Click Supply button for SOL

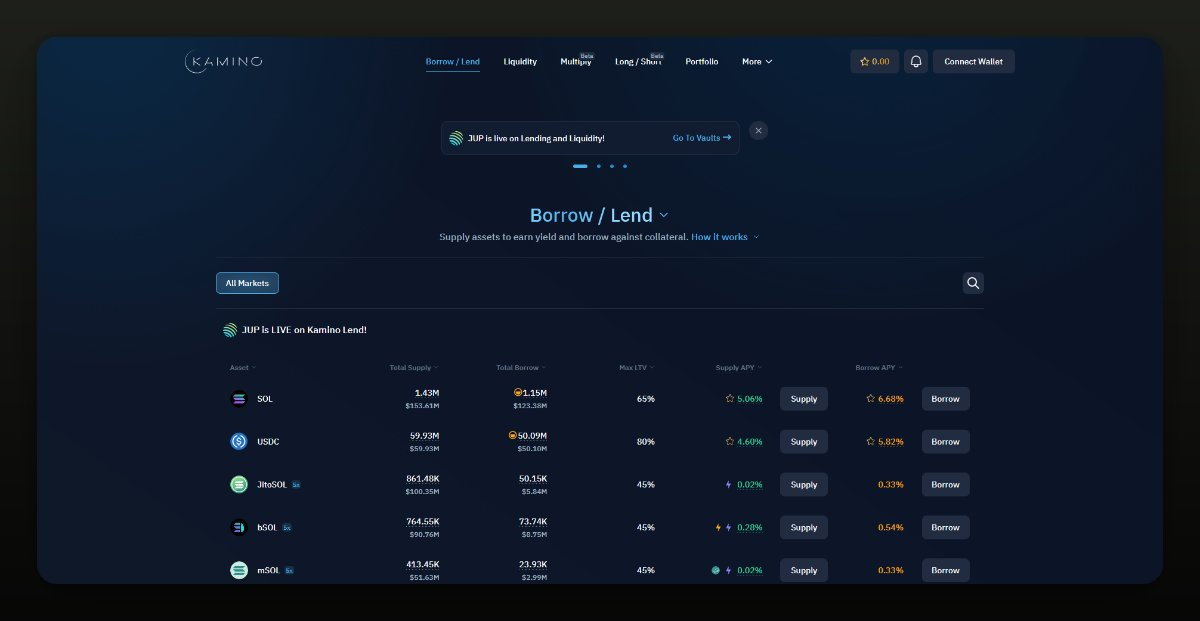(x=804, y=399)
